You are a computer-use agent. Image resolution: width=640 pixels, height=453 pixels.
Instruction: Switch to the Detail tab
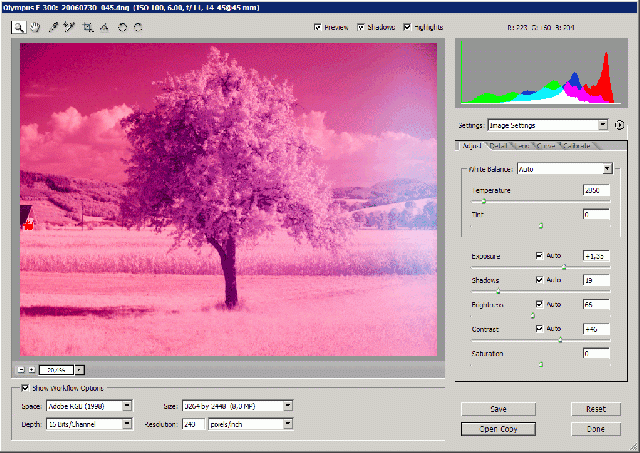pyautogui.click(x=499, y=147)
